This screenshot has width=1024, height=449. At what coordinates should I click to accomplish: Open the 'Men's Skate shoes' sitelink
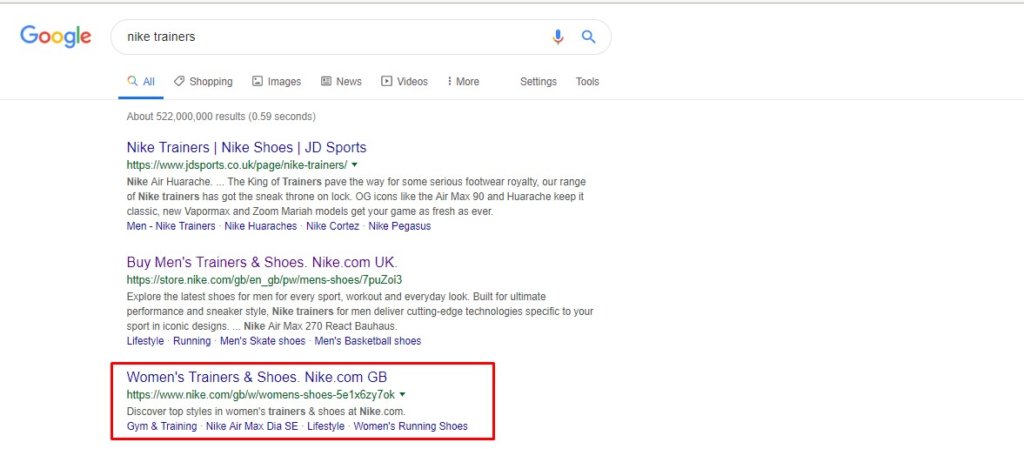[x=263, y=341]
